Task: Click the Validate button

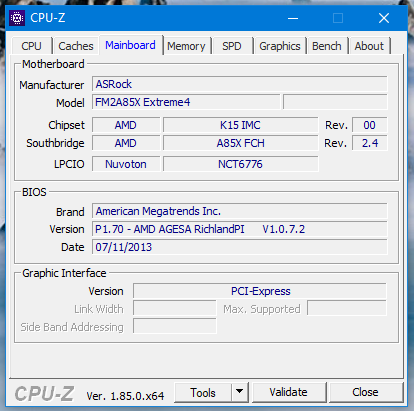Action: click(x=289, y=392)
